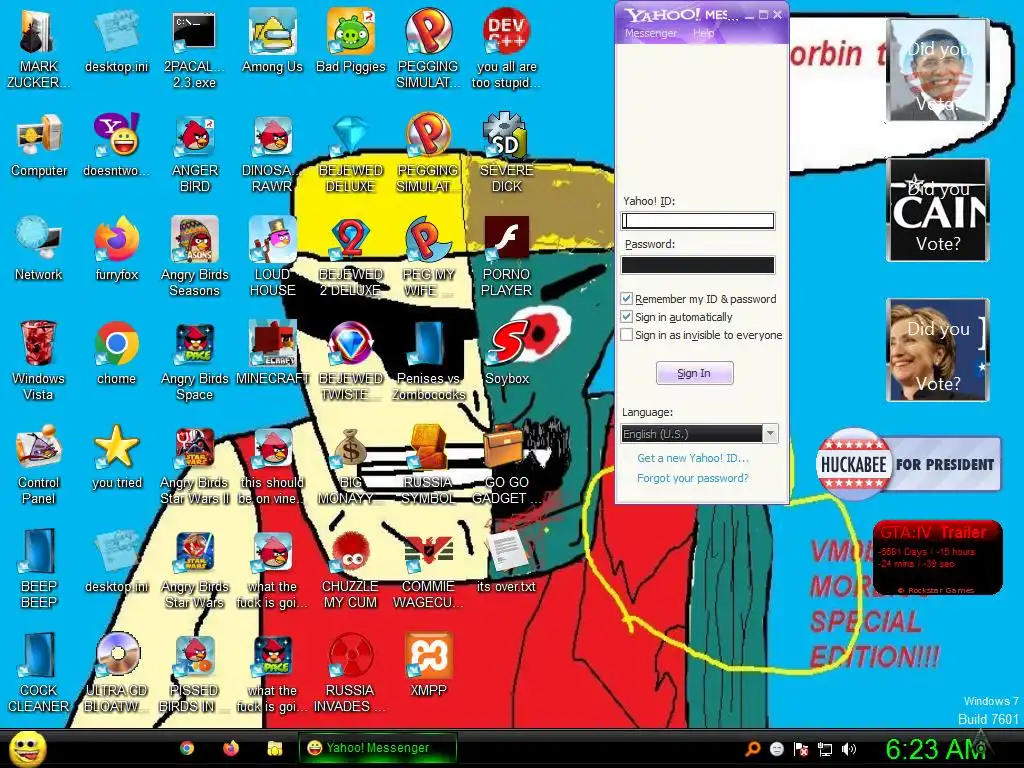Select the Angry Birds Star Wars II icon
This screenshot has width=1024, height=768.
coord(194,464)
